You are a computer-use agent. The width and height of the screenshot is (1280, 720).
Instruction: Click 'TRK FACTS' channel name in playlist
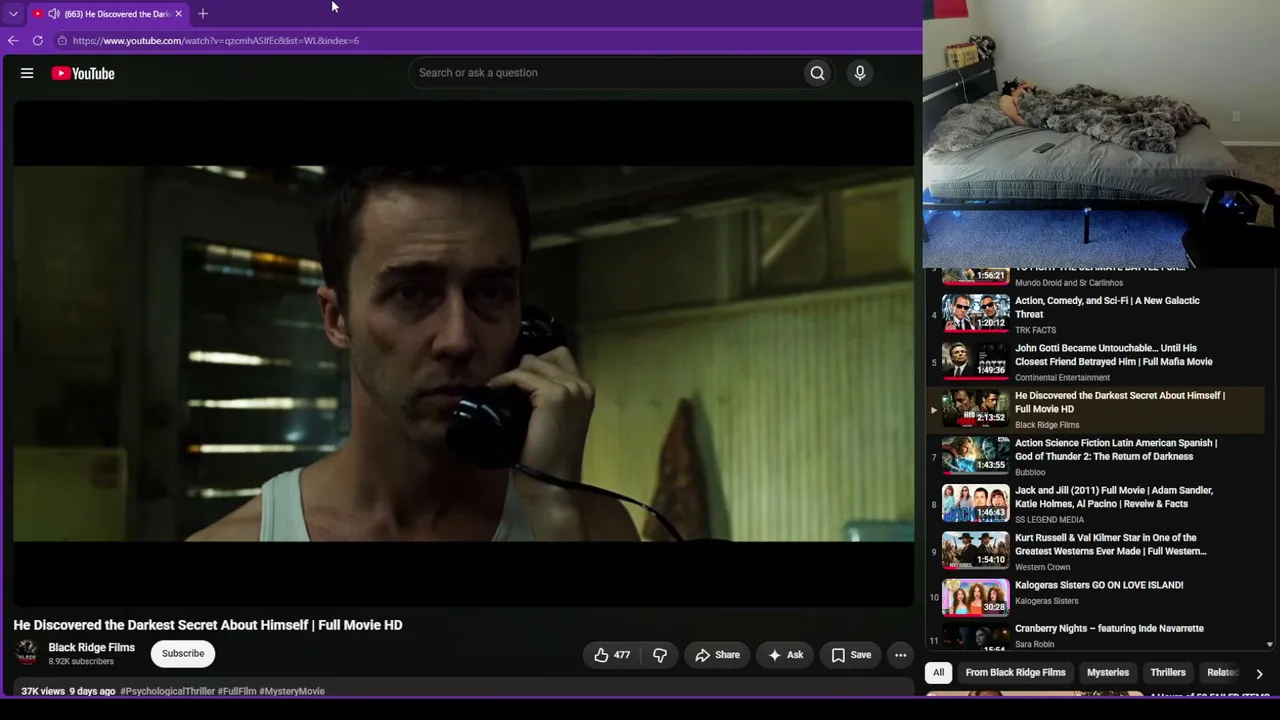click(x=1035, y=330)
